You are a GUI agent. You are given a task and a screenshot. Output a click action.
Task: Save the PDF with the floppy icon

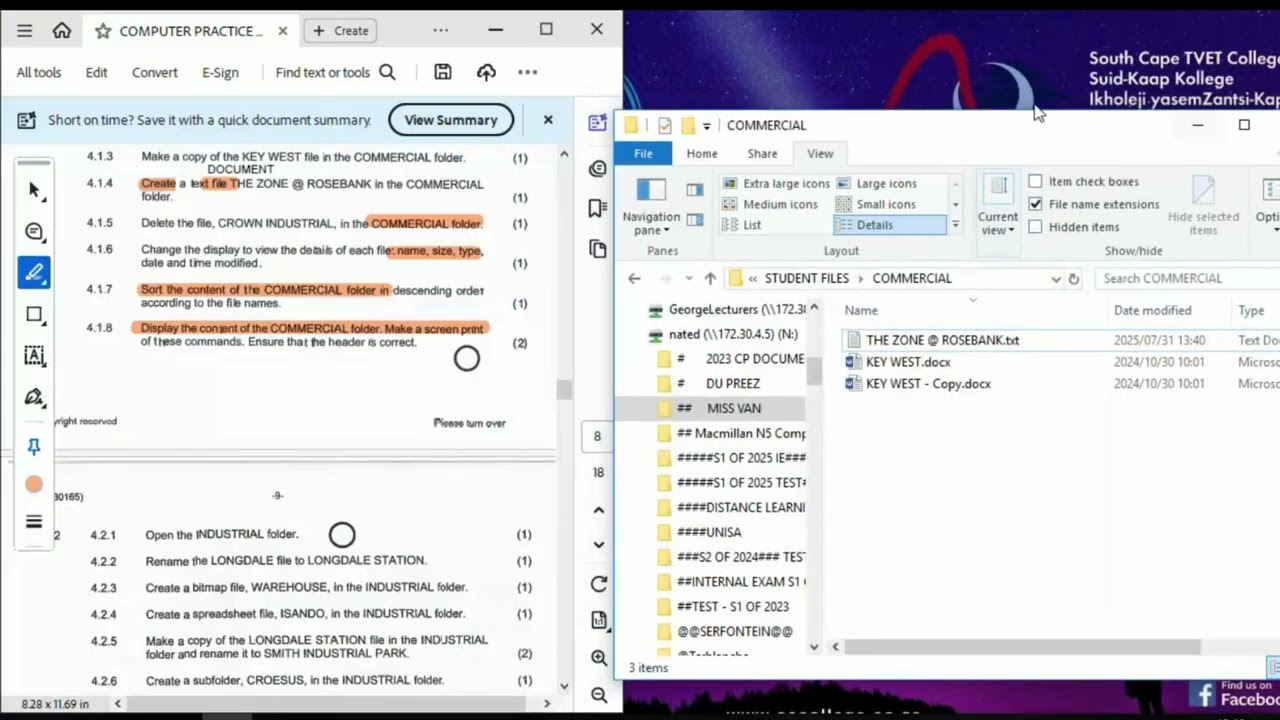(x=443, y=72)
